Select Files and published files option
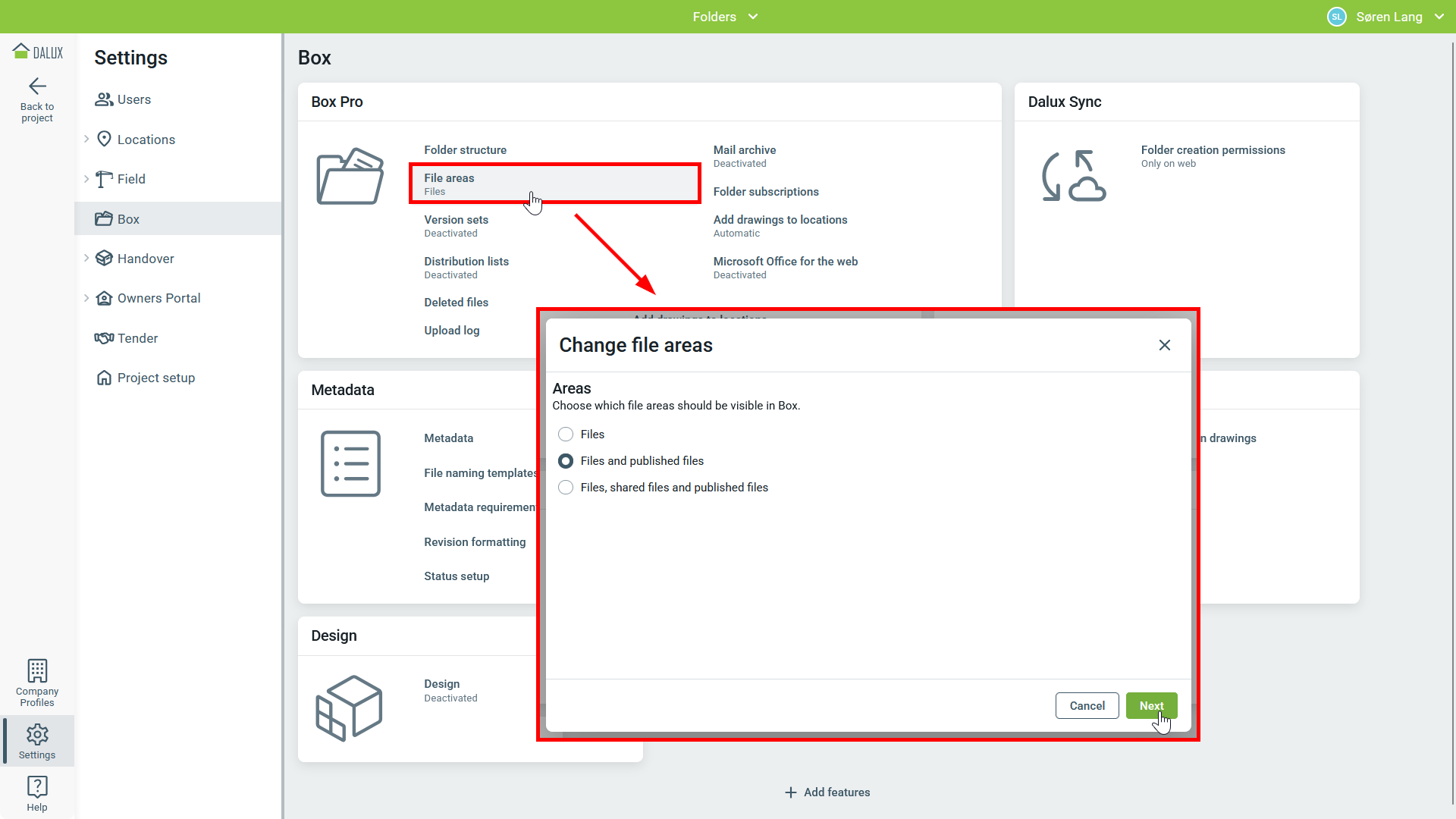The height and width of the screenshot is (819, 1456). click(566, 461)
